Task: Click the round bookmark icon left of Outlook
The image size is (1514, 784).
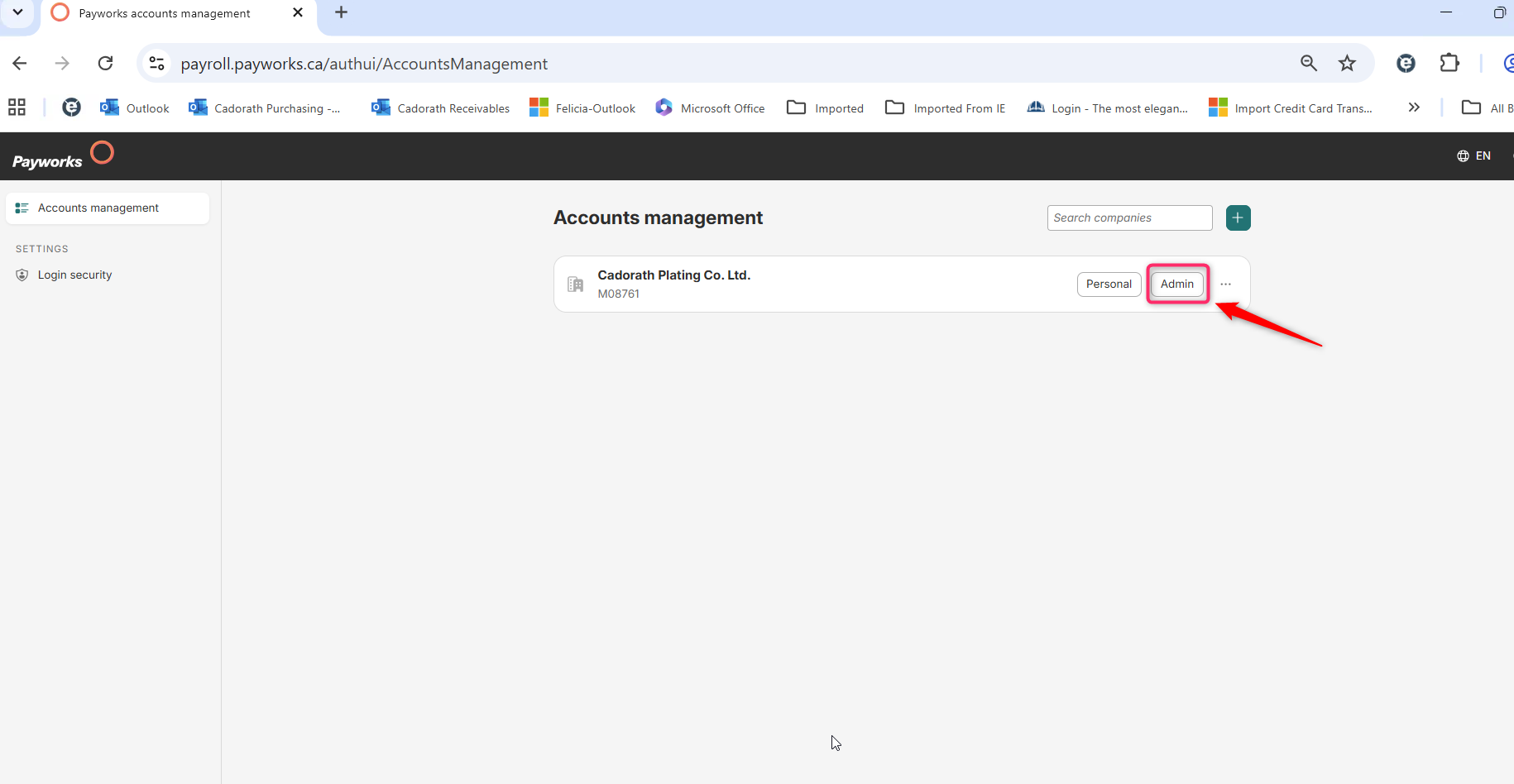Action: (x=72, y=108)
